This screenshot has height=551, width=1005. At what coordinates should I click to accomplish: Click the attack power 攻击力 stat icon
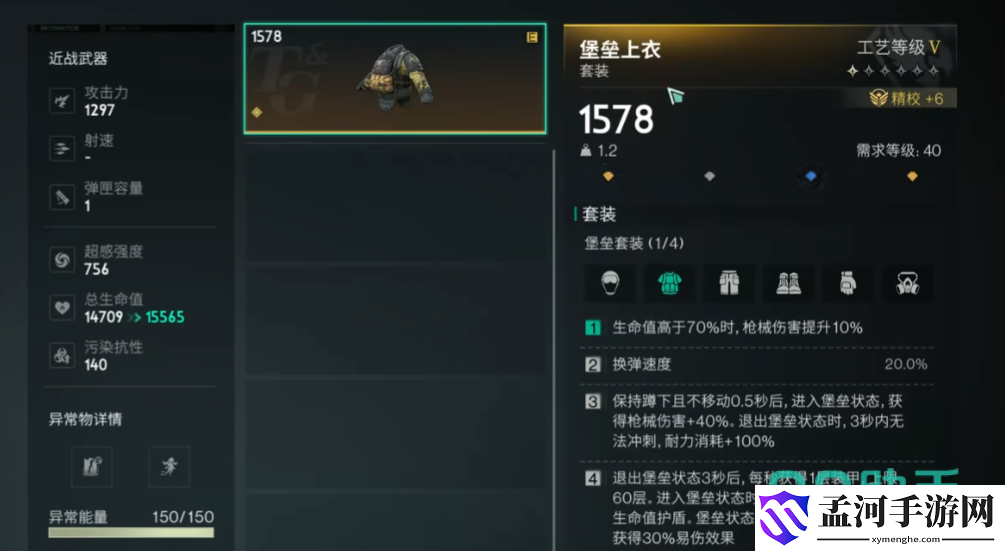(62, 101)
